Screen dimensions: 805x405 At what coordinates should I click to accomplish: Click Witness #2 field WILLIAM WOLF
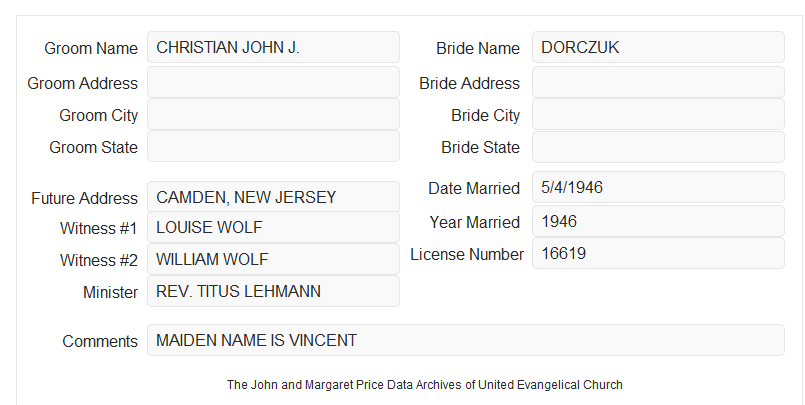273,259
